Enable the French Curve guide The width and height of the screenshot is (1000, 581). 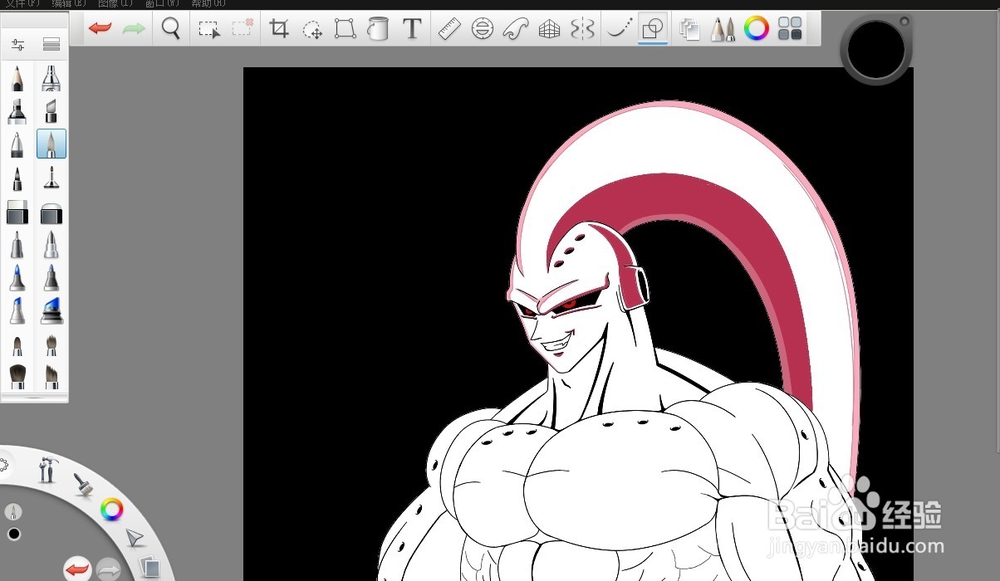(x=516, y=28)
